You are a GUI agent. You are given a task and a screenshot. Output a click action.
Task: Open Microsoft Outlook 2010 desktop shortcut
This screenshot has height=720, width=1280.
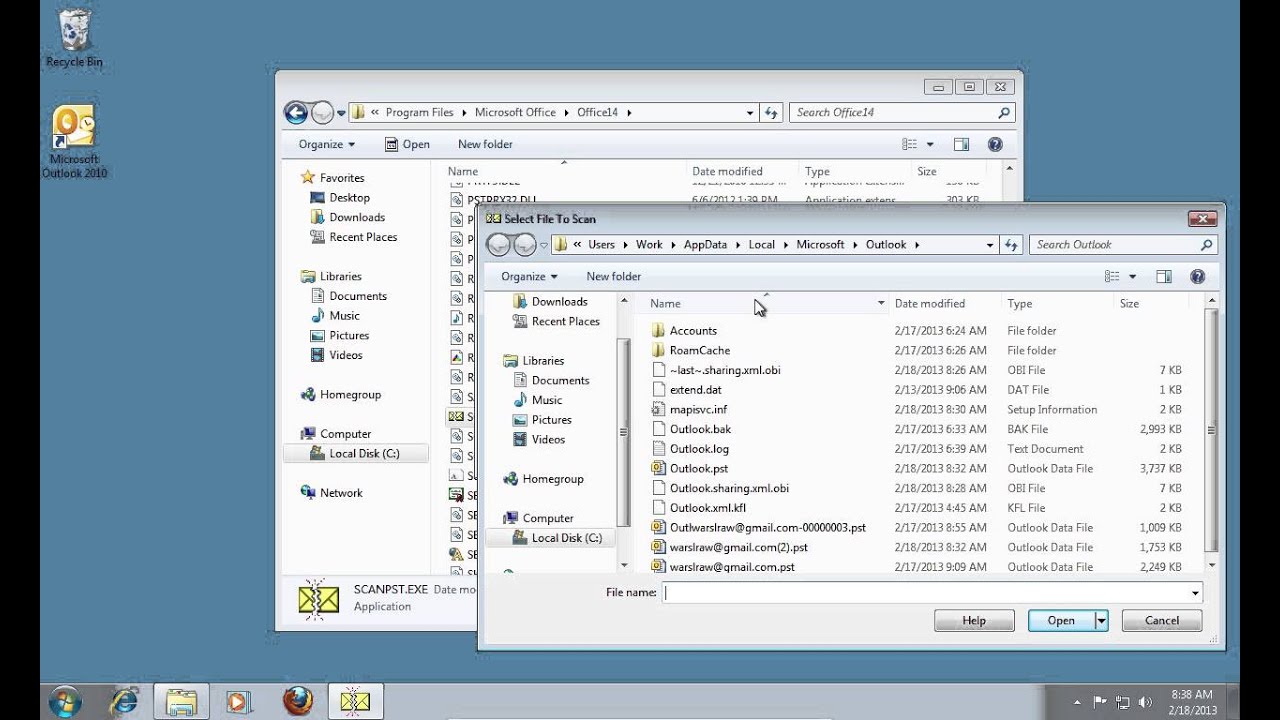[74, 142]
